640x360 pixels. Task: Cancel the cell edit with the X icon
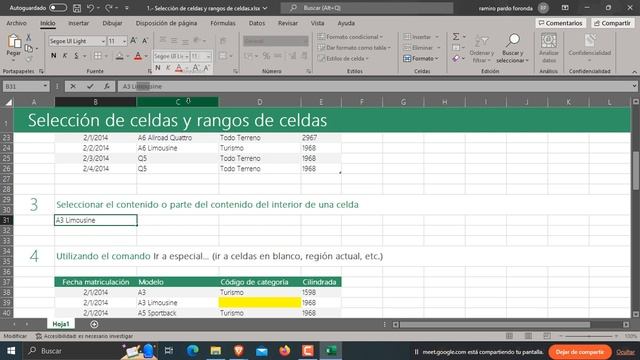73,86
